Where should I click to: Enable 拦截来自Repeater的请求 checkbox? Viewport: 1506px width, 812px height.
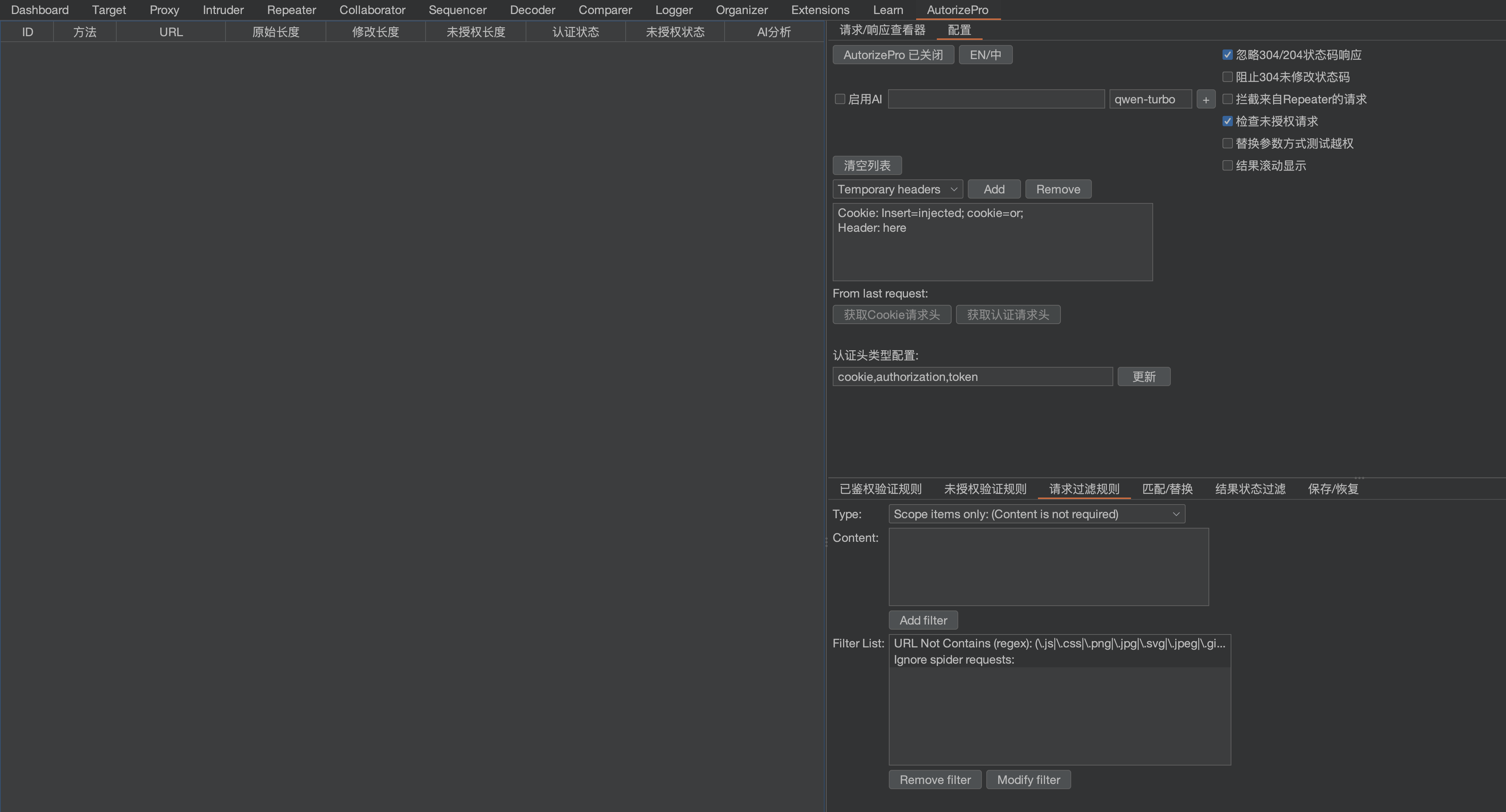click(1228, 99)
